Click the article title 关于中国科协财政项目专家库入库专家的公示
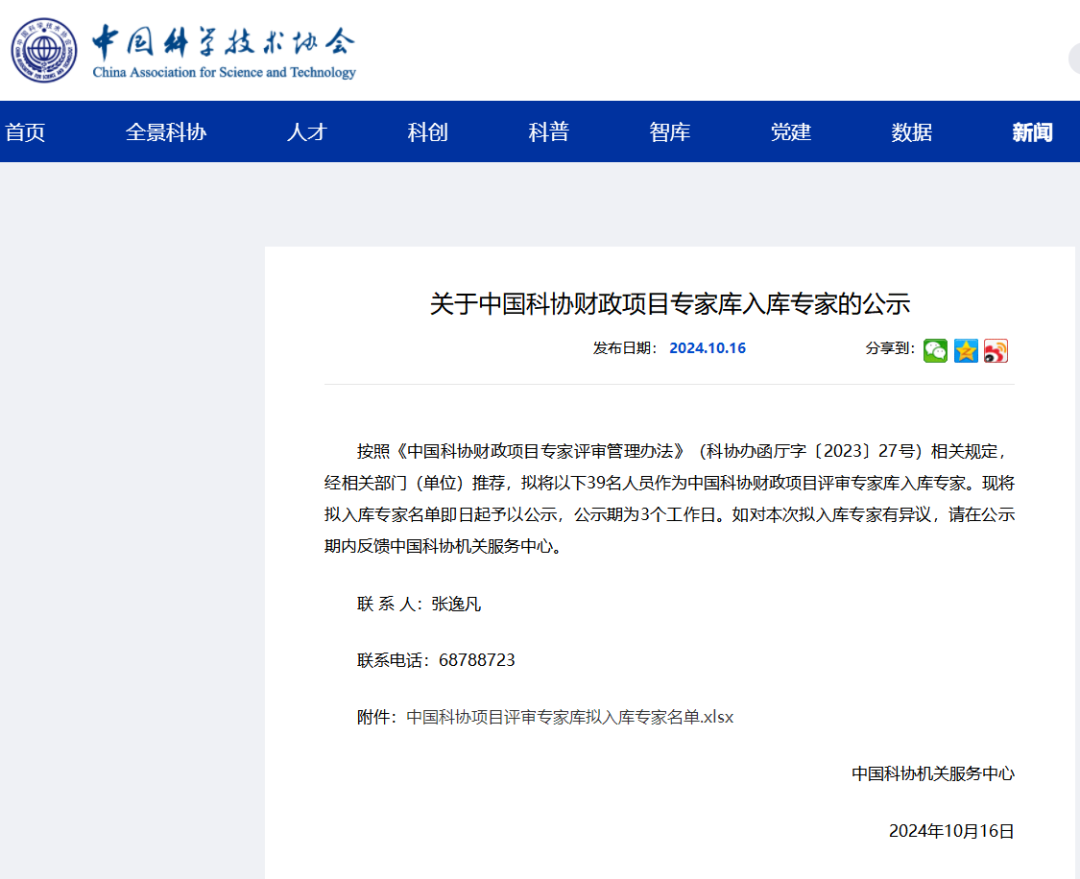Viewport: 1080px width, 879px height. [x=669, y=304]
